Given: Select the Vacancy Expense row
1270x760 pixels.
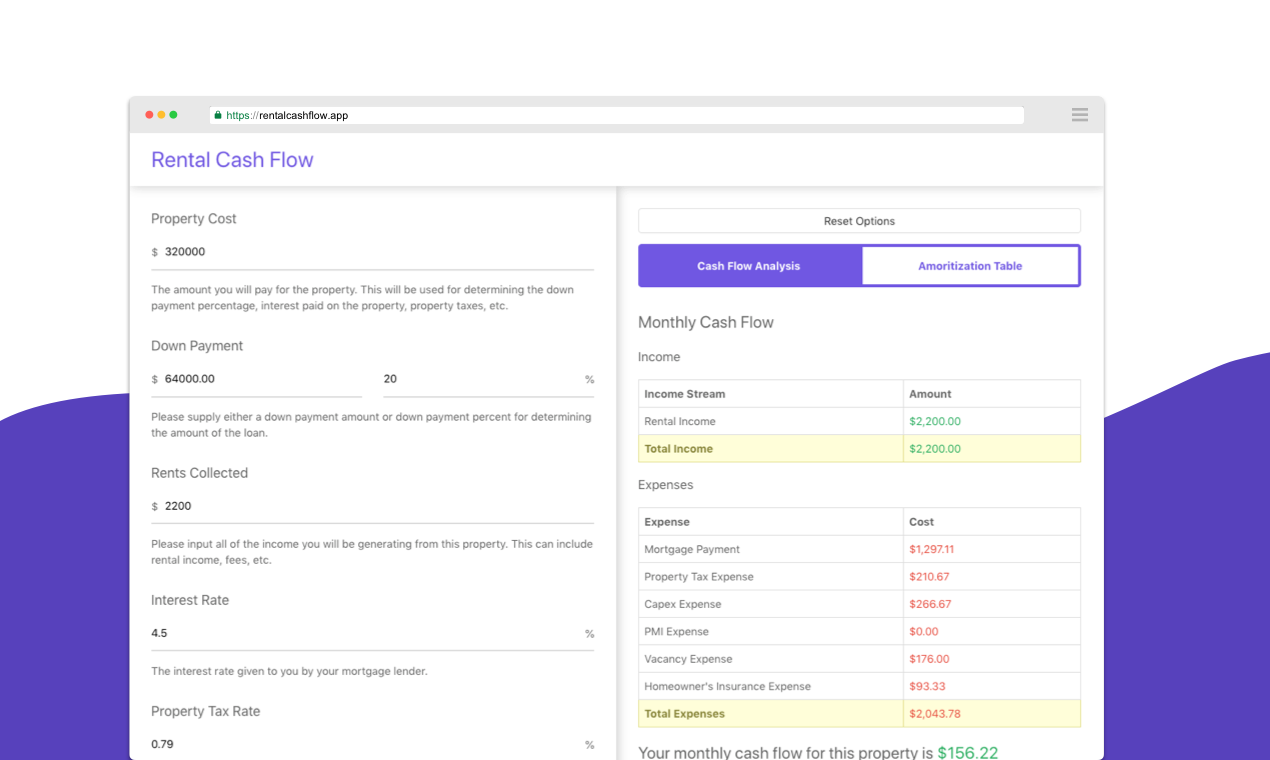Looking at the screenshot, I should pos(770,658).
